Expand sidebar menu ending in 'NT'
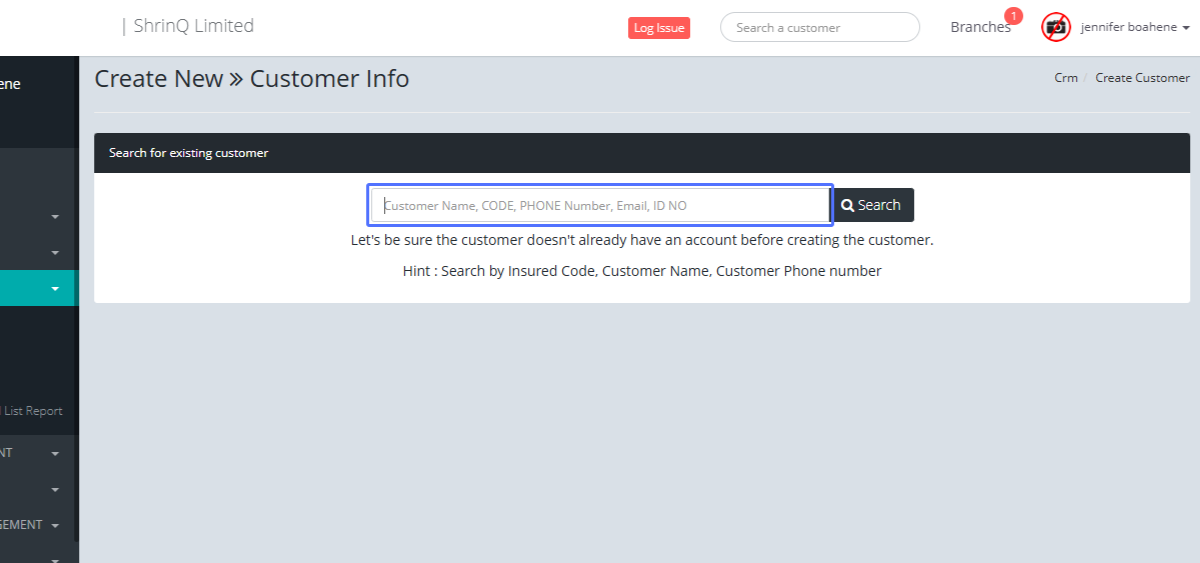The width and height of the screenshot is (1200, 563). point(55,453)
